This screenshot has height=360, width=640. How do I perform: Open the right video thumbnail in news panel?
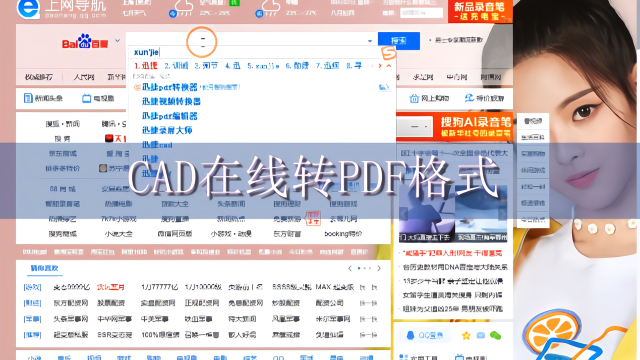(481, 214)
